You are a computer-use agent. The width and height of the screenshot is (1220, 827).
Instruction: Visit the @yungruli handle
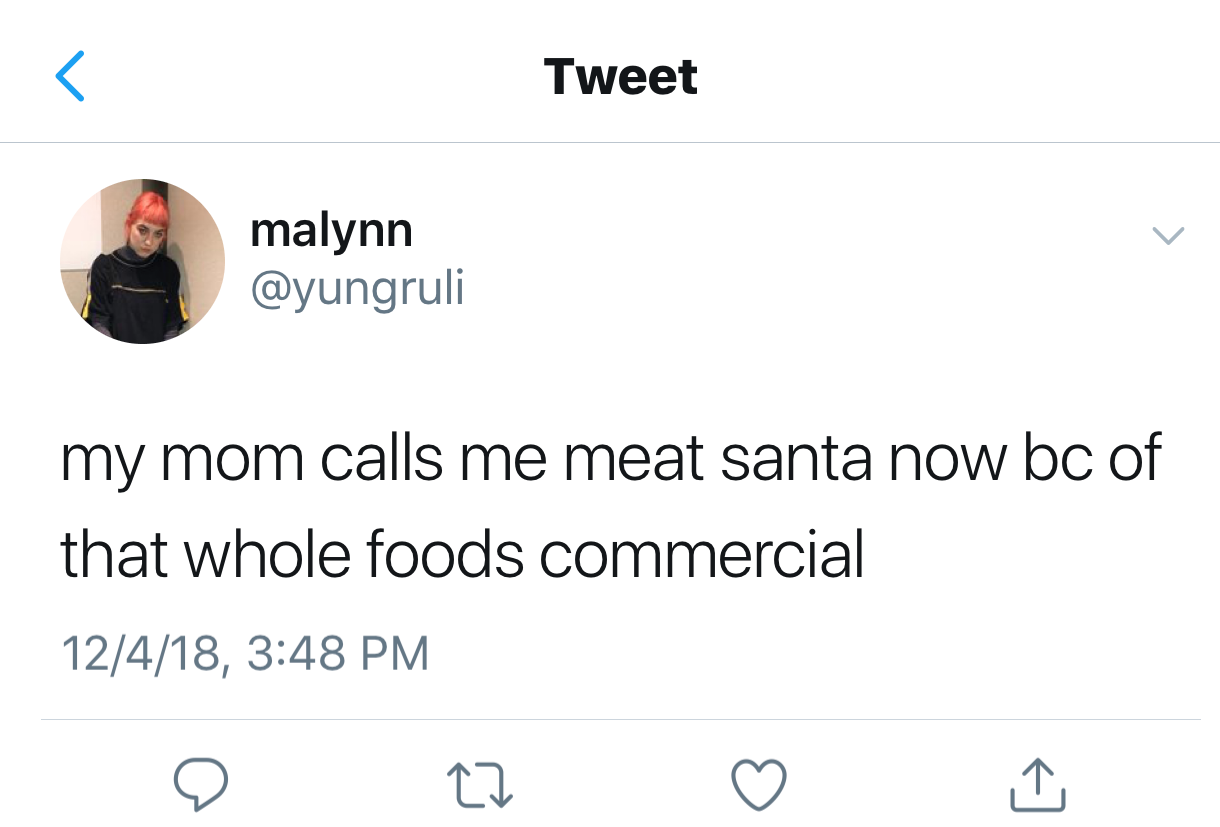tap(357, 288)
